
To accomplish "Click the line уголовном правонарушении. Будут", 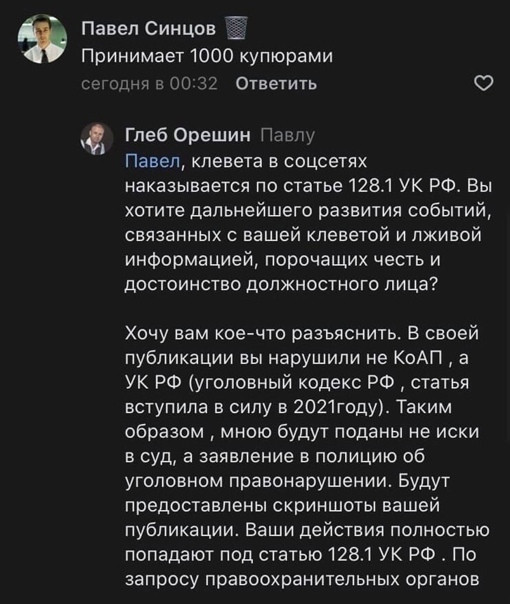I will click(287, 481).
